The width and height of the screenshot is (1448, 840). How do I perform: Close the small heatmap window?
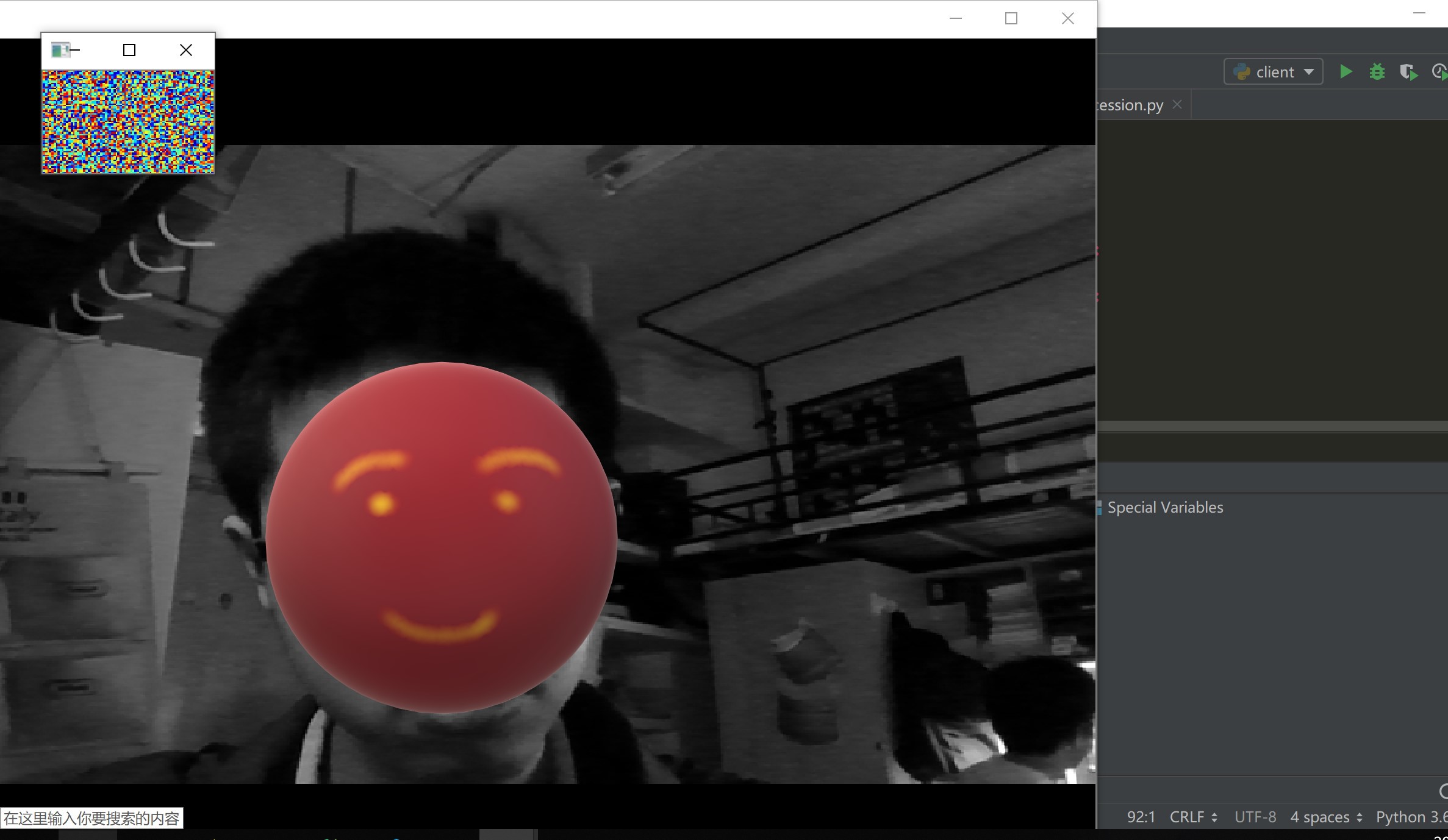point(186,50)
